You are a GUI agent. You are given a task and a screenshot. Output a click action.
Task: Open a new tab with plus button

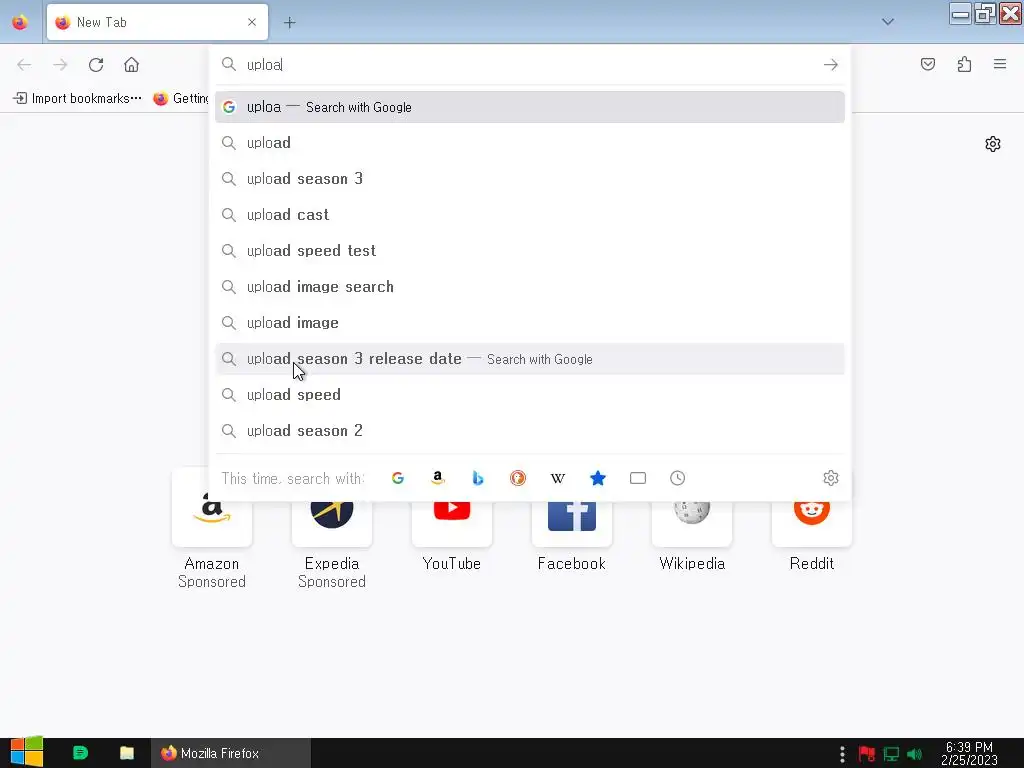pyautogui.click(x=289, y=23)
